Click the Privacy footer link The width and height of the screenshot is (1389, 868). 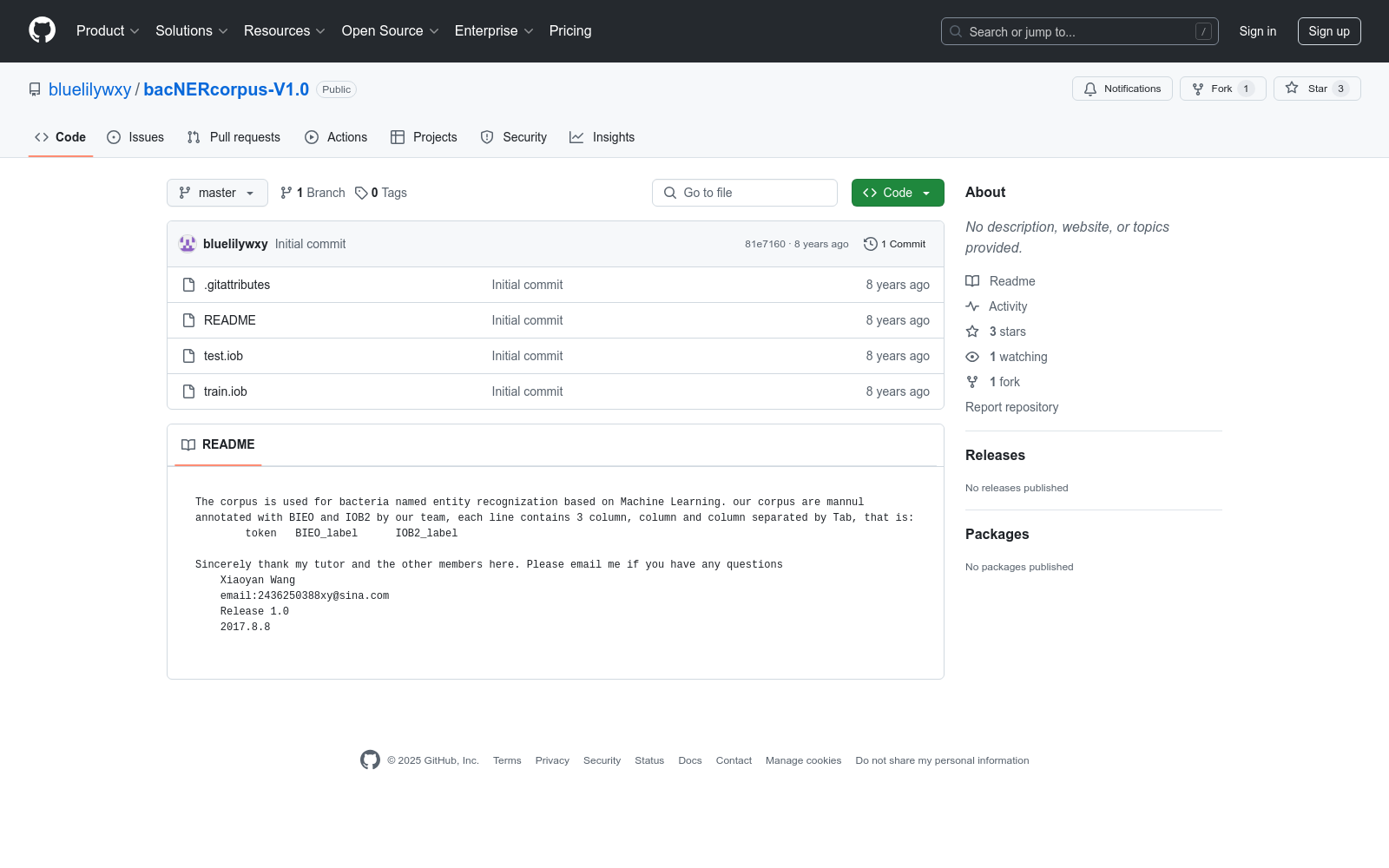552,760
